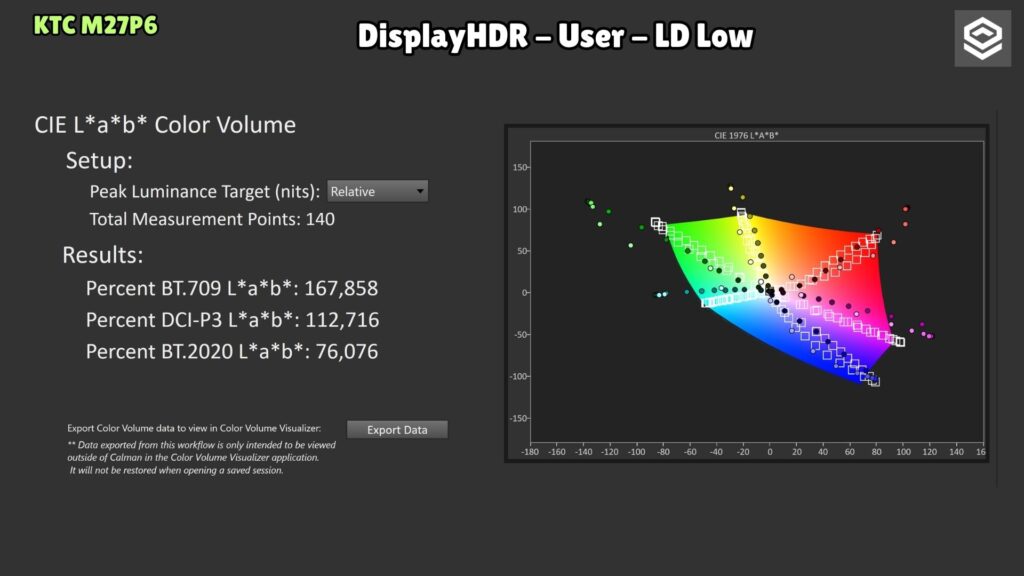The width and height of the screenshot is (1024, 576).
Task: Select the 'Percent BT.709 L*a*b*: 167,858' result
Action: click(232, 288)
